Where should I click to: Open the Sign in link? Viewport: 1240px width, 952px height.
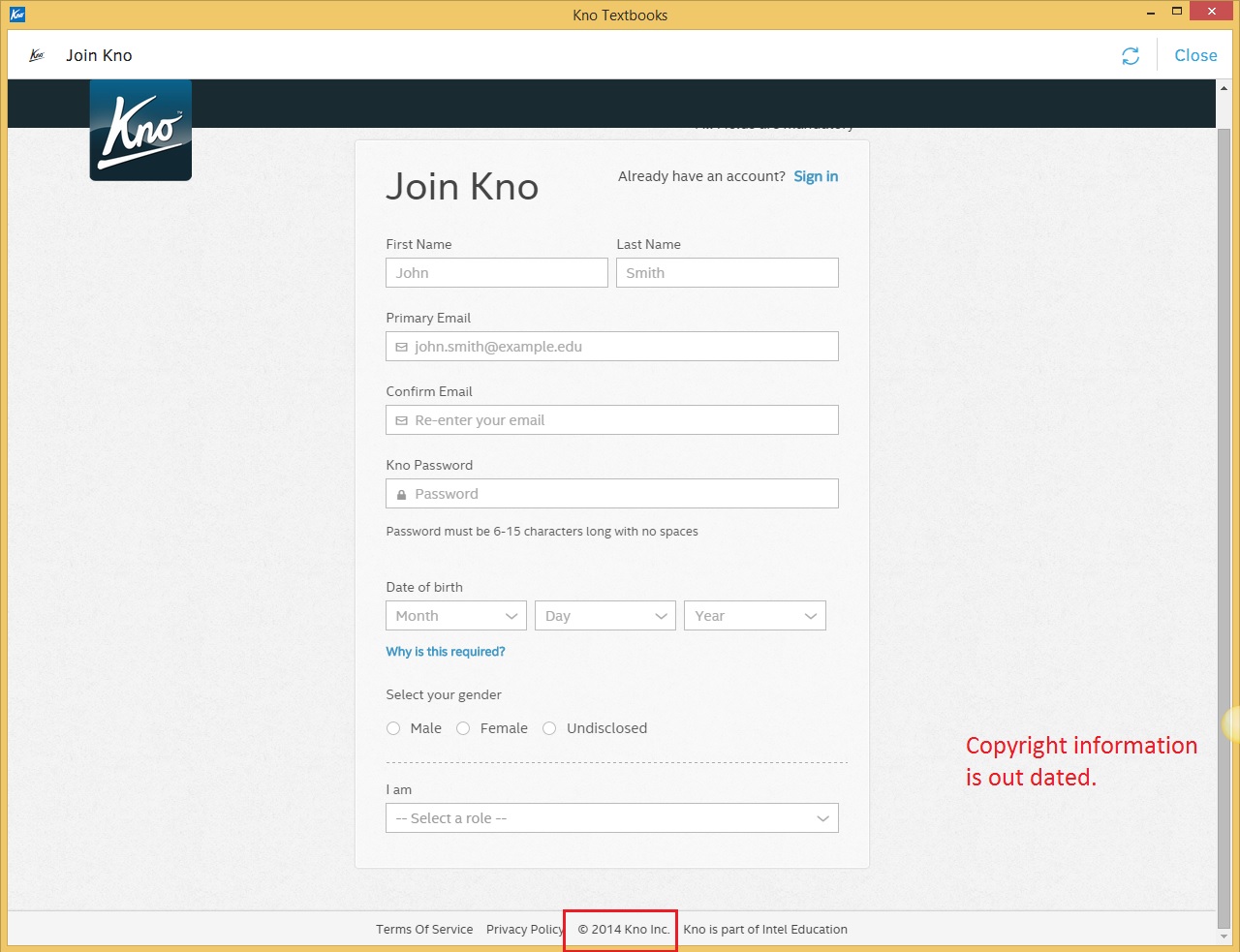[x=816, y=176]
